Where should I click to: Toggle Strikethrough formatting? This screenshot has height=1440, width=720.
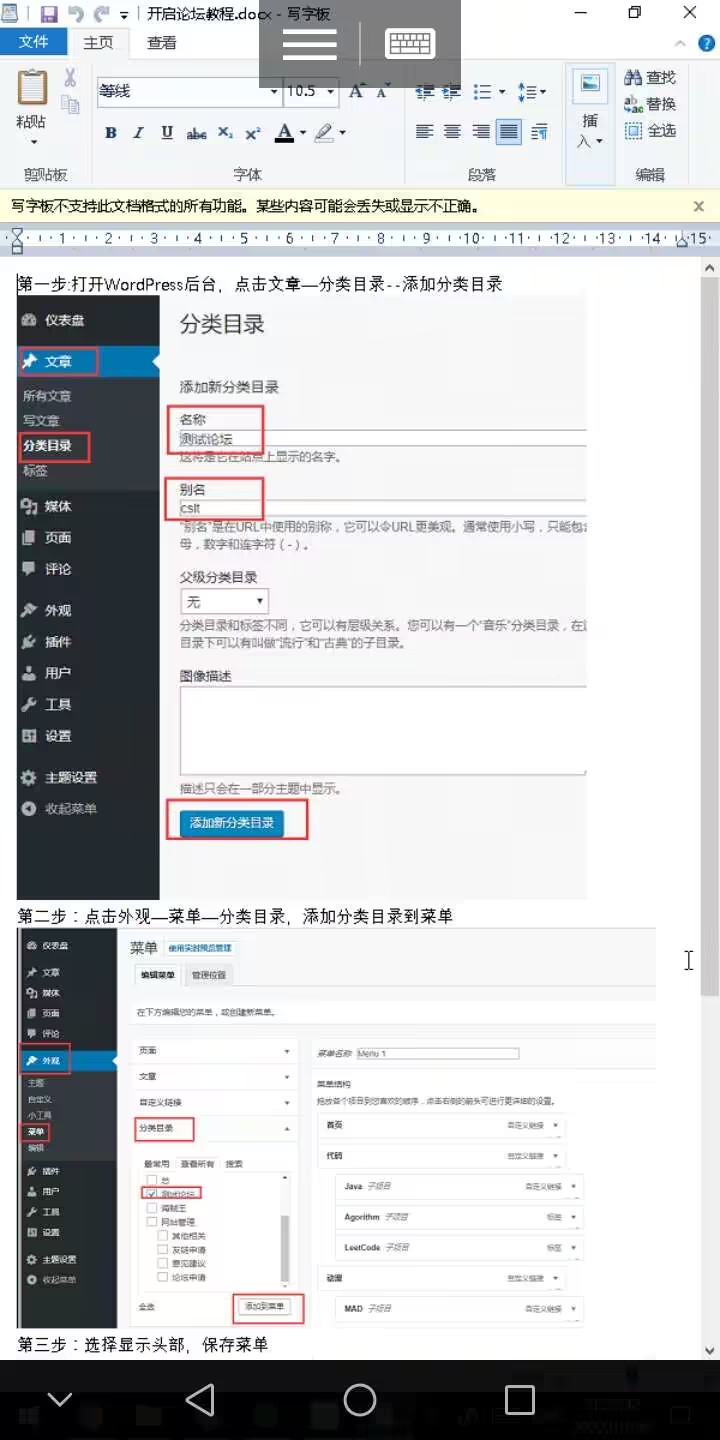[x=197, y=133]
